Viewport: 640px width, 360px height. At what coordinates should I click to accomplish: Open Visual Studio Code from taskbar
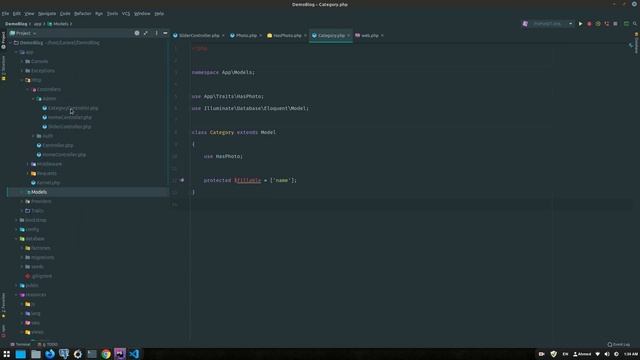click(134, 354)
